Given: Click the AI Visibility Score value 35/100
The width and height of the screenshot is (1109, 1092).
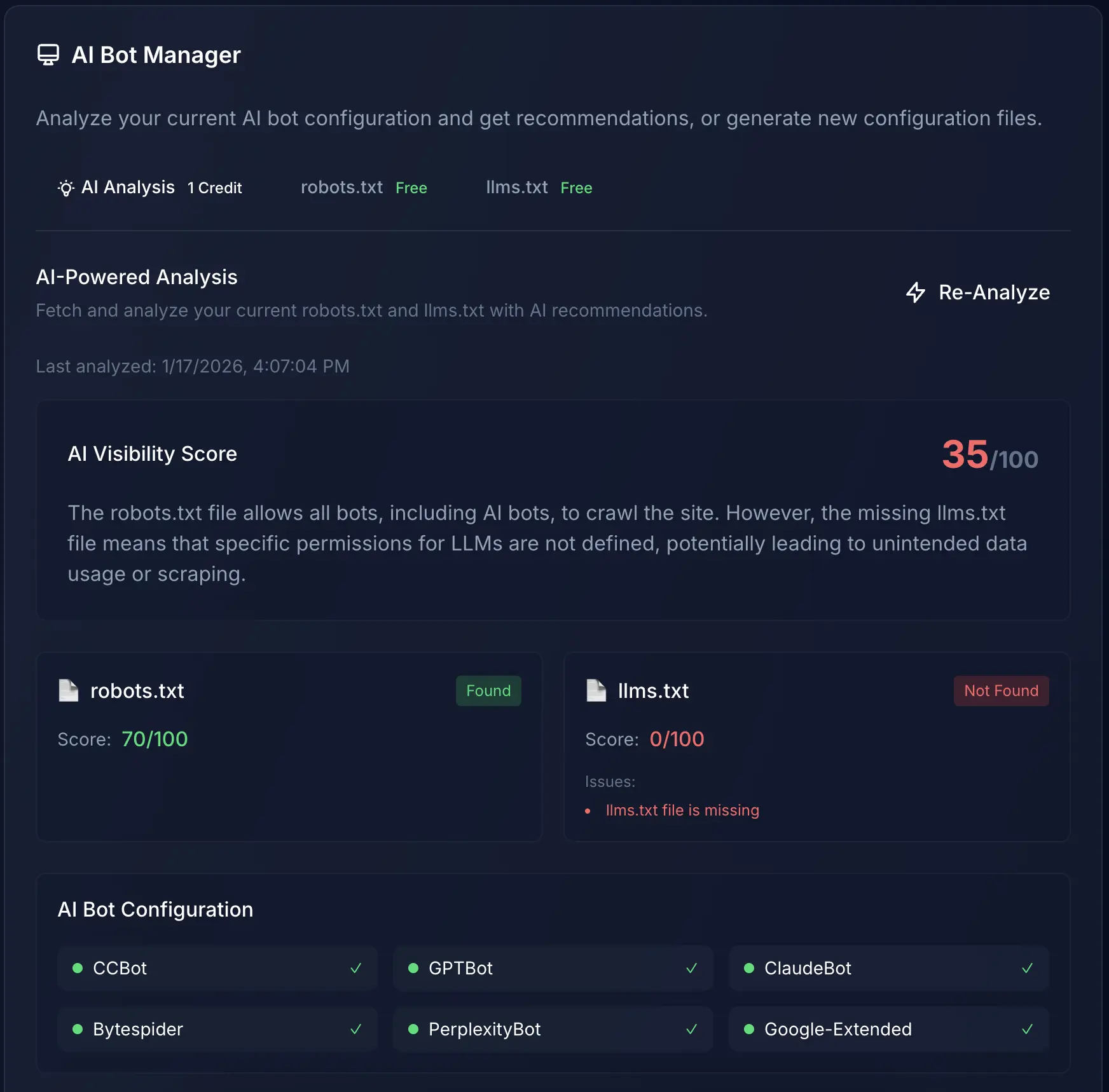Looking at the screenshot, I should click(x=989, y=455).
